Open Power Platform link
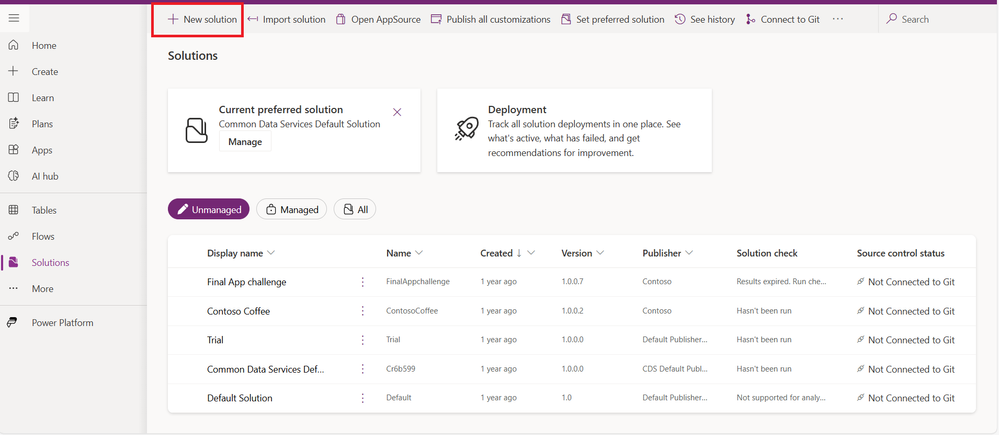999x435 pixels. point(62,322)
